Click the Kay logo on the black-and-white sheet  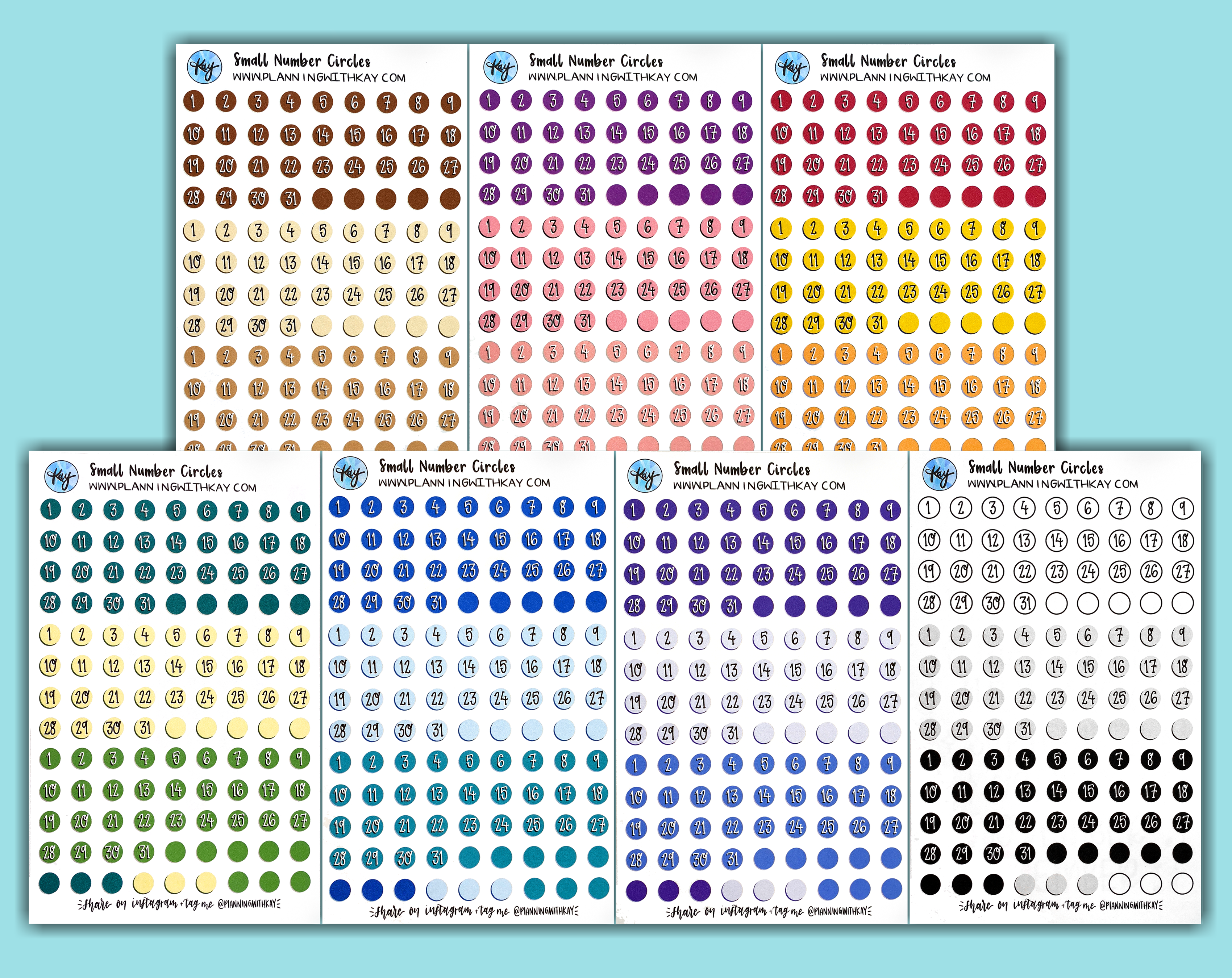(x=940, y=474)
